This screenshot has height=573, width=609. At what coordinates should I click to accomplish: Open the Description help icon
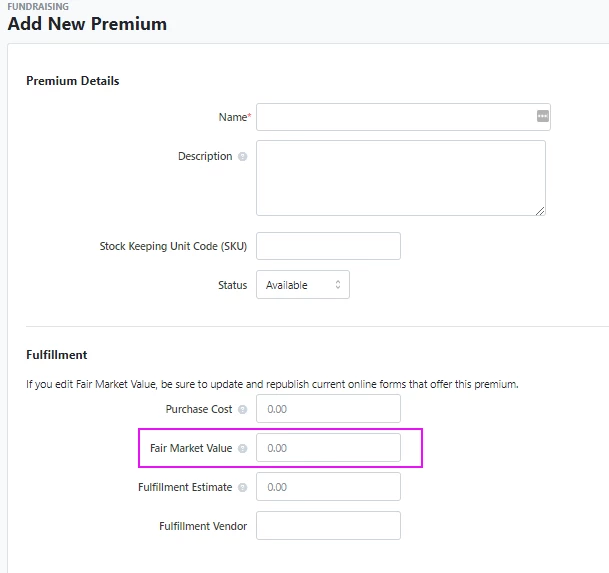point(242,157)
